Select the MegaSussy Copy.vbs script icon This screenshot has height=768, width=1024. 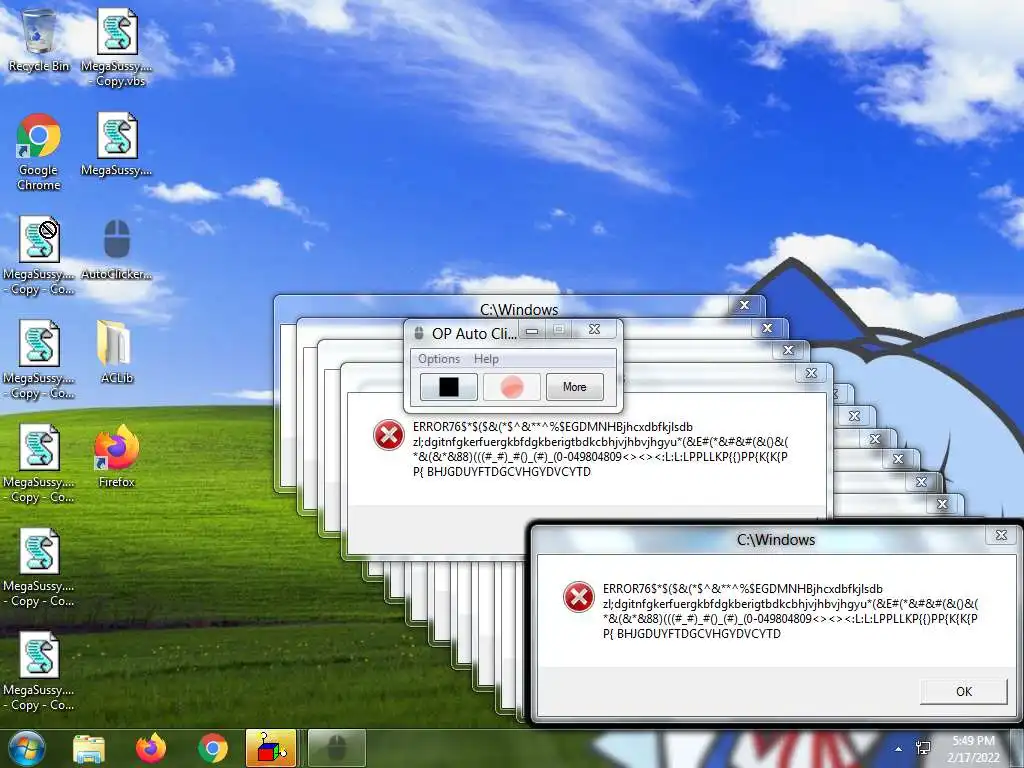coord(117,47)
